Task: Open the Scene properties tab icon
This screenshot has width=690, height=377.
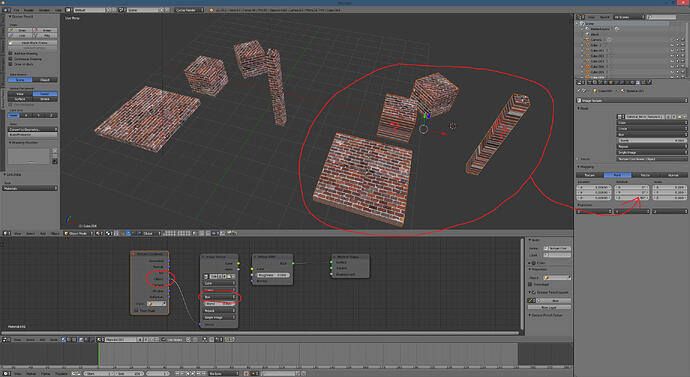Action: [600, 83]
